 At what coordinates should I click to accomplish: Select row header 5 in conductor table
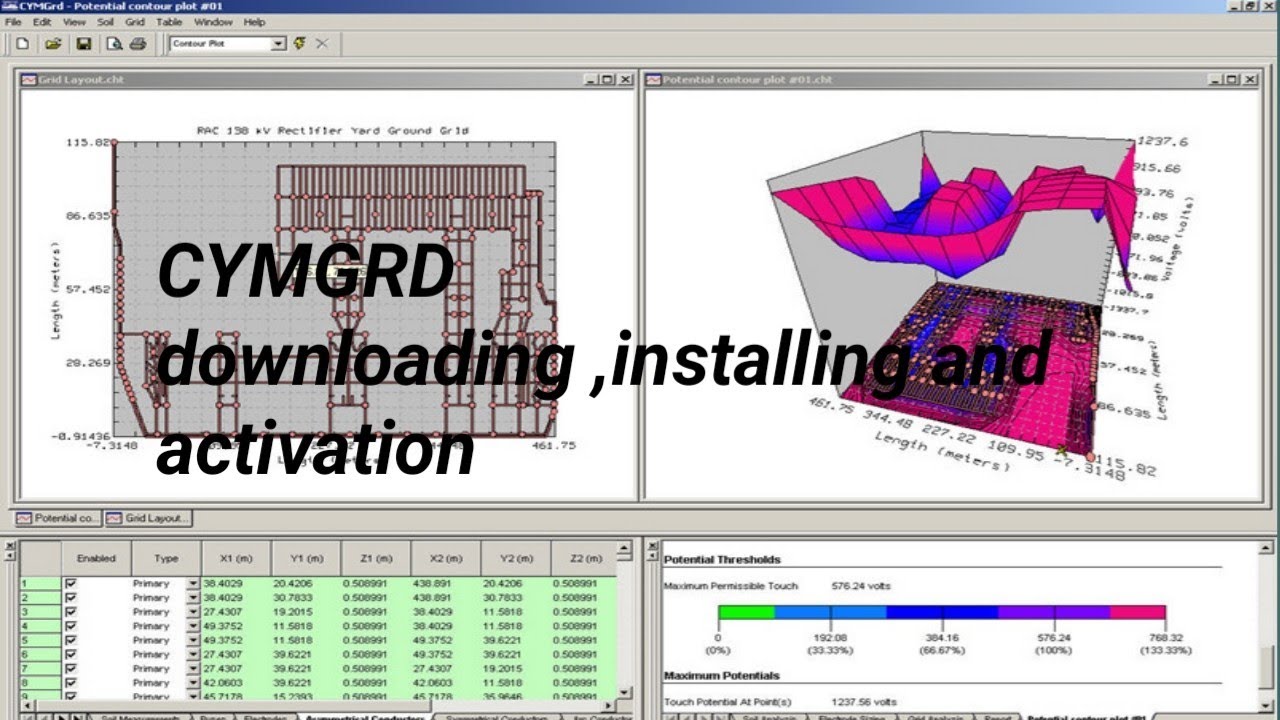pos(40,640)
